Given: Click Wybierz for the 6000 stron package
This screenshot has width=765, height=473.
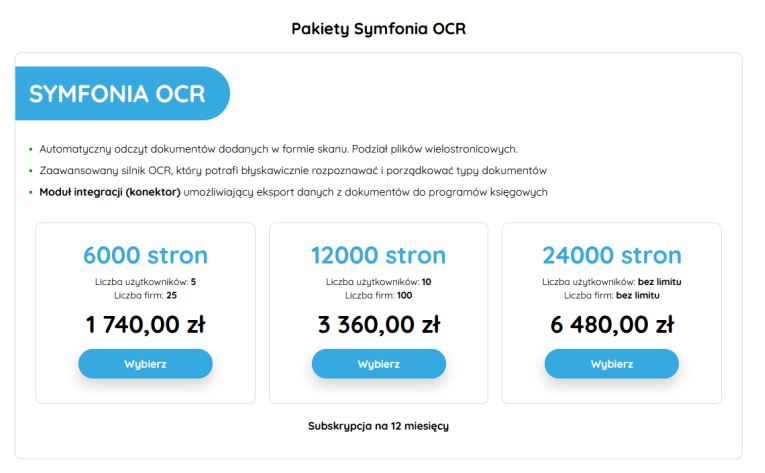Looking at the screenshot, I should coord(145,364).
